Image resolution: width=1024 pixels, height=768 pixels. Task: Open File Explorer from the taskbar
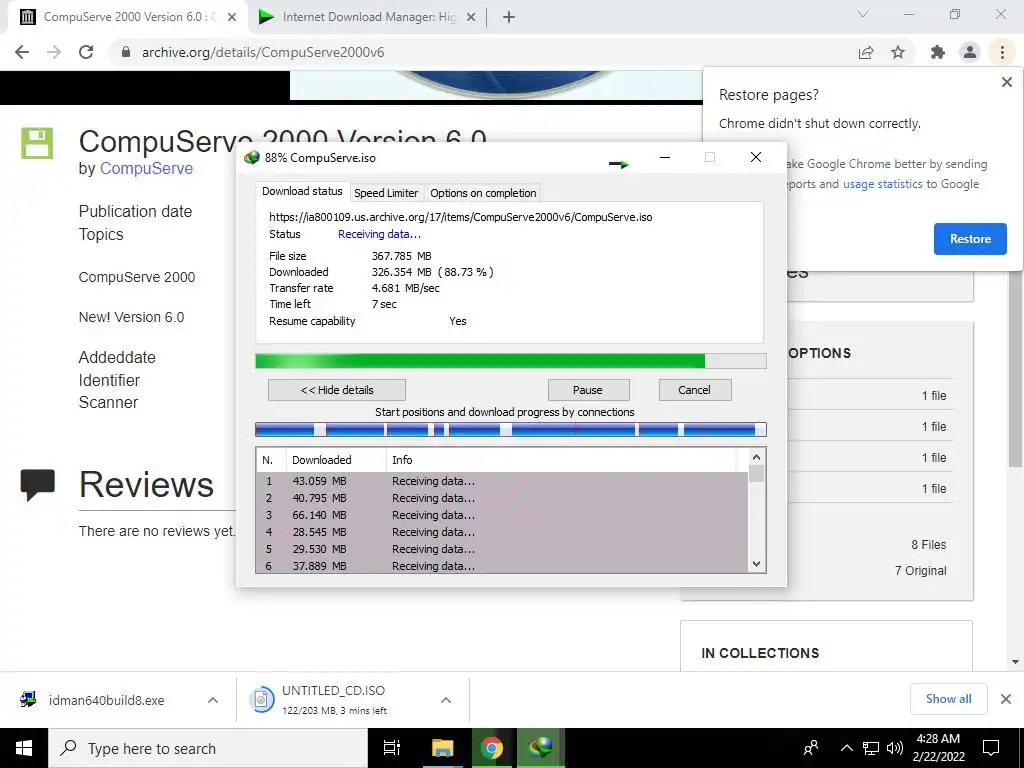coord(442,748)
